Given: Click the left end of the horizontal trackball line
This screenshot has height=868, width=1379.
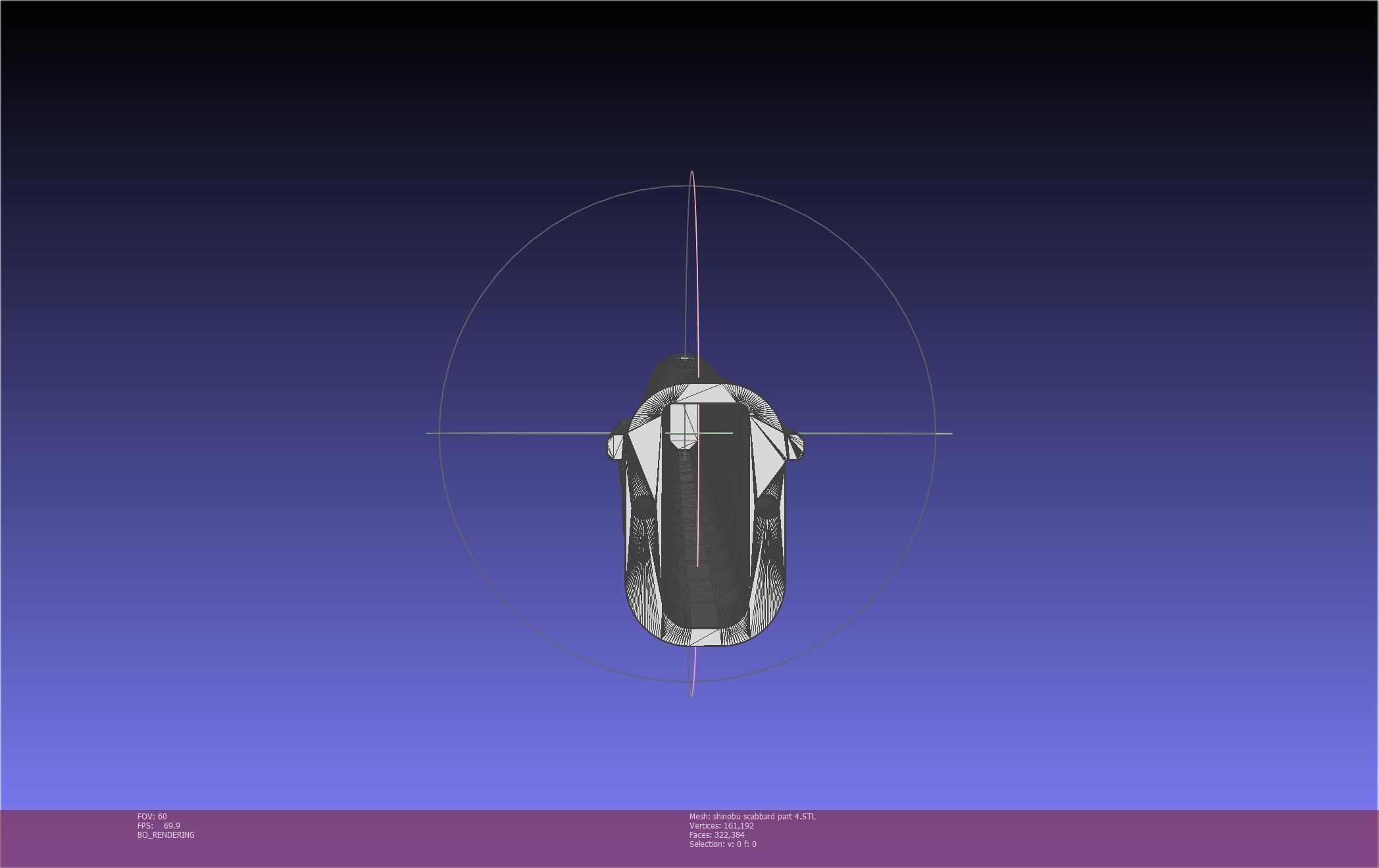Looking at the screenshot, I should [x=428, y=433].
